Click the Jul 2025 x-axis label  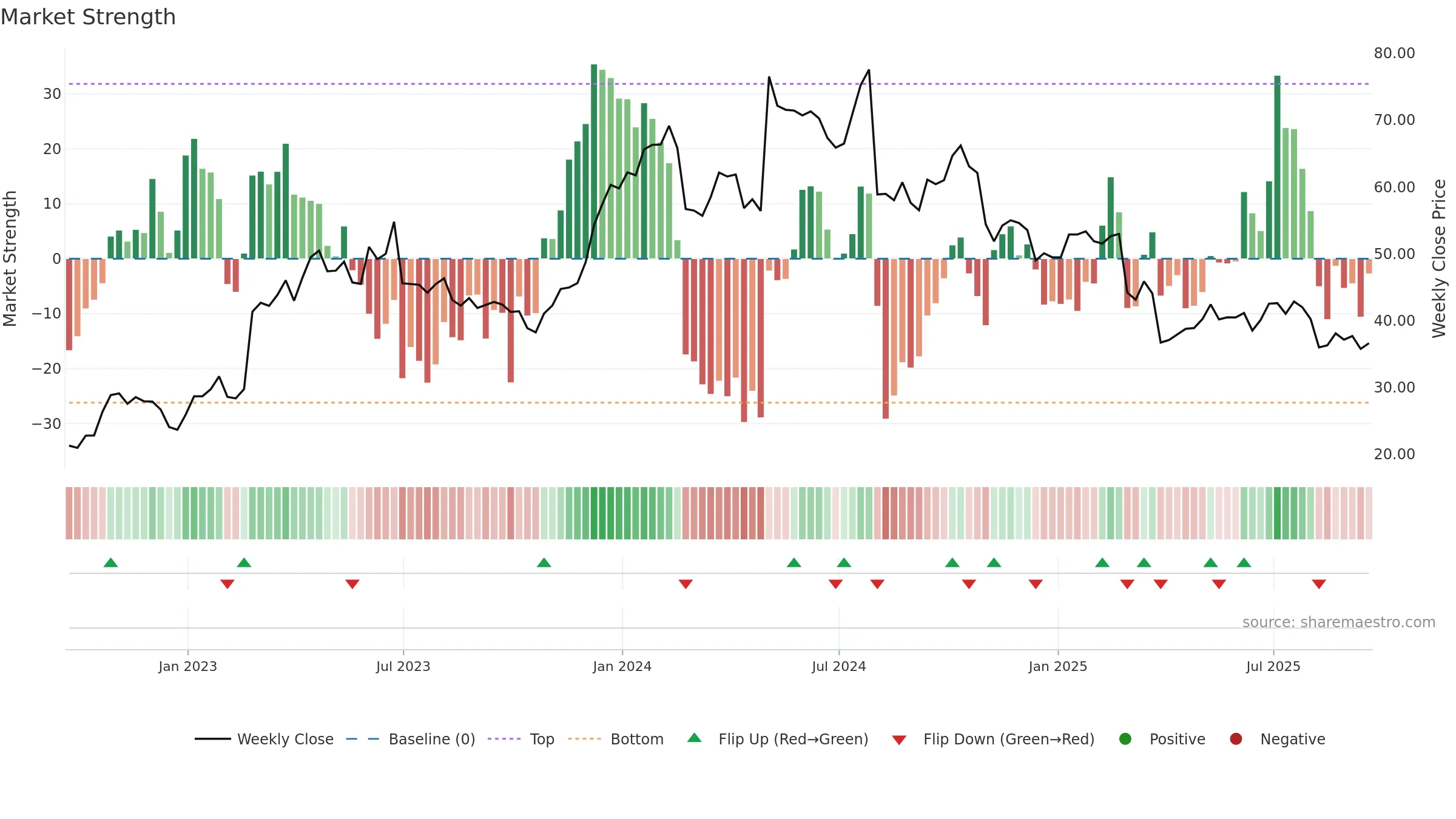[1273, 666]
